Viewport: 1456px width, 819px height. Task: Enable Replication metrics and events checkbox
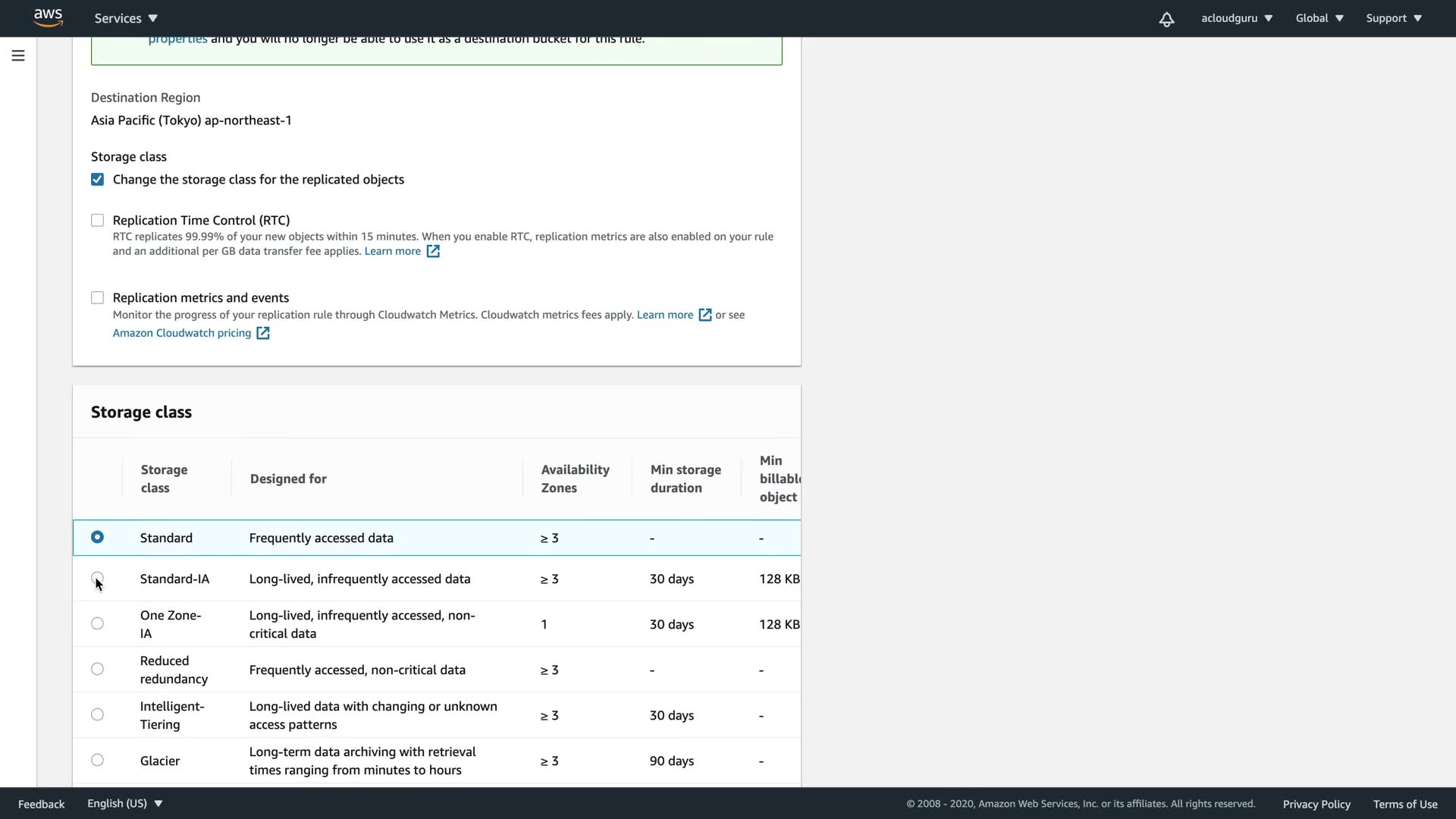(x=97, y=298)
